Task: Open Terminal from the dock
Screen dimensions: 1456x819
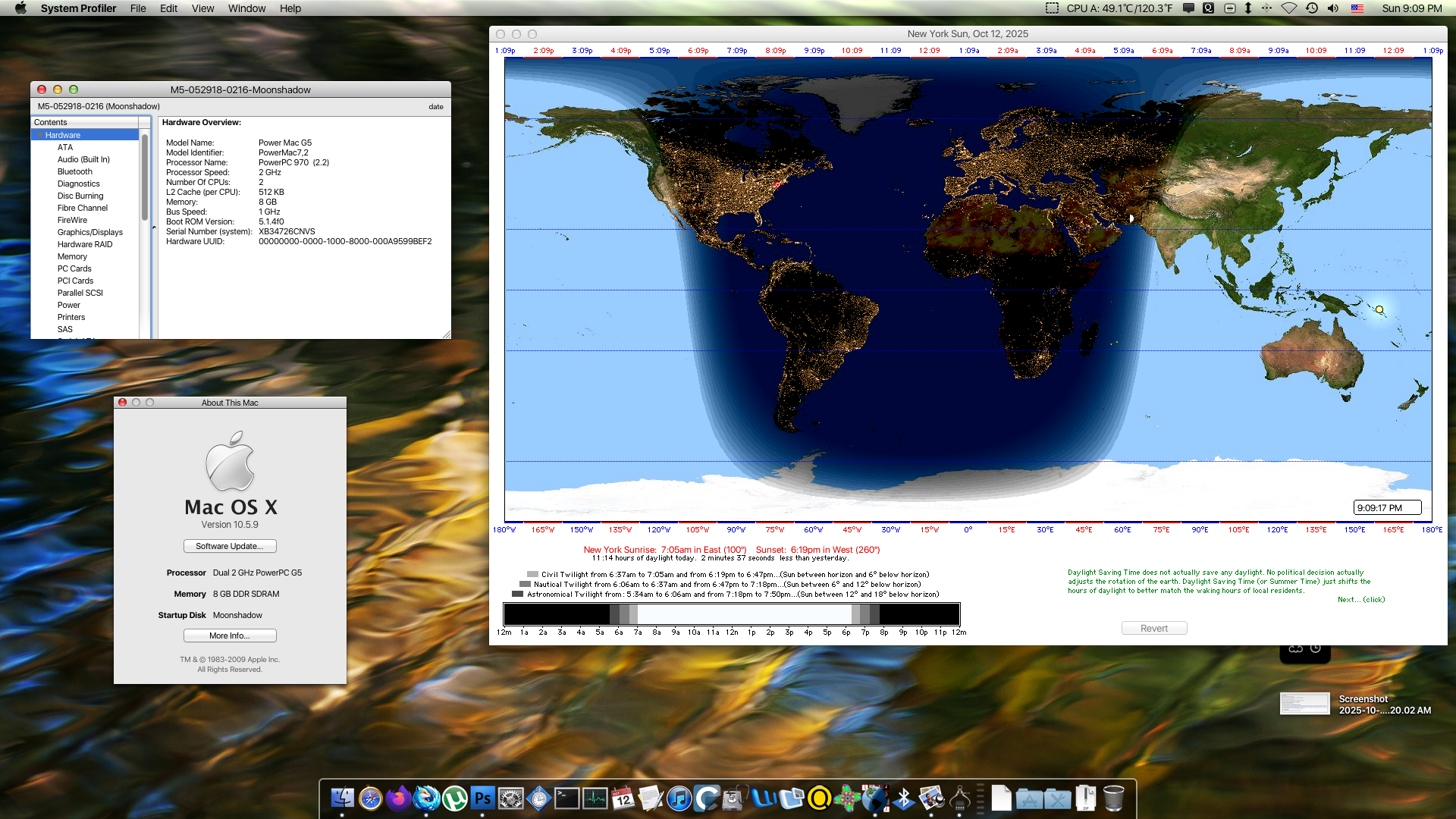Action: [x=566, y=799]
